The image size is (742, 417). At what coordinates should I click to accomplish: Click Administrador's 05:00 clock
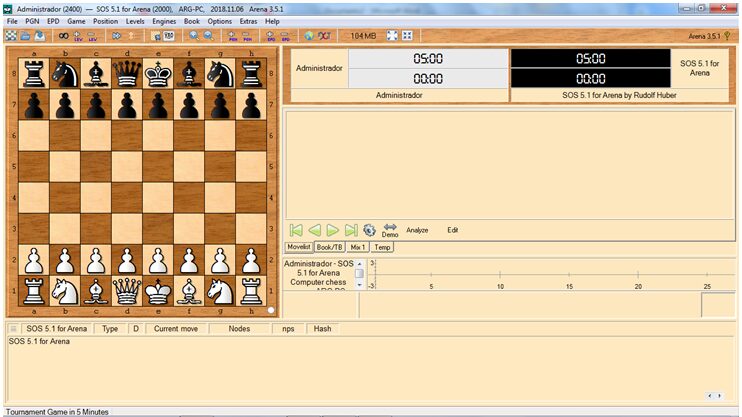coord(428,59)
